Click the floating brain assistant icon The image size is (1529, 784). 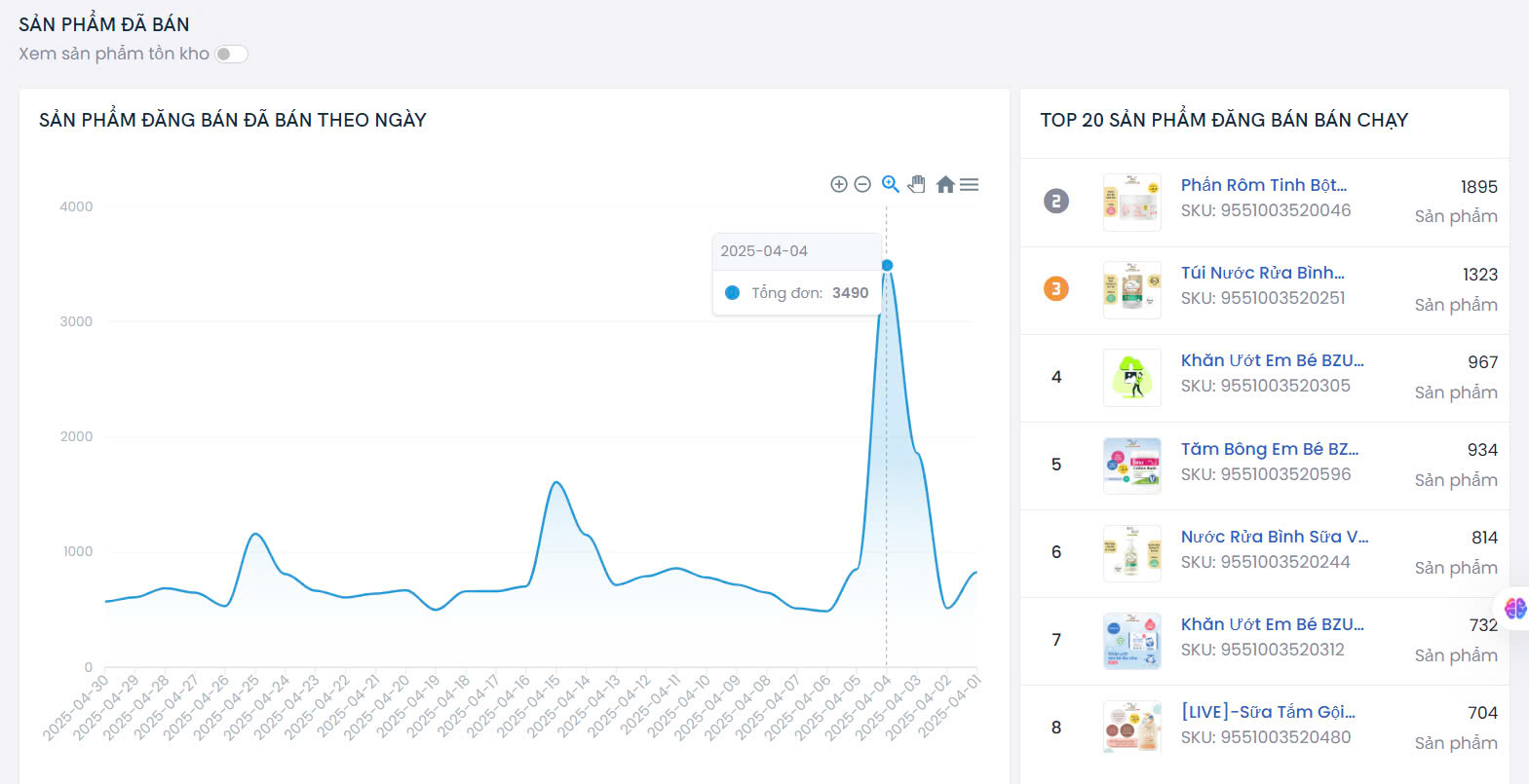pyautogui.click(x=1514, y=609)
